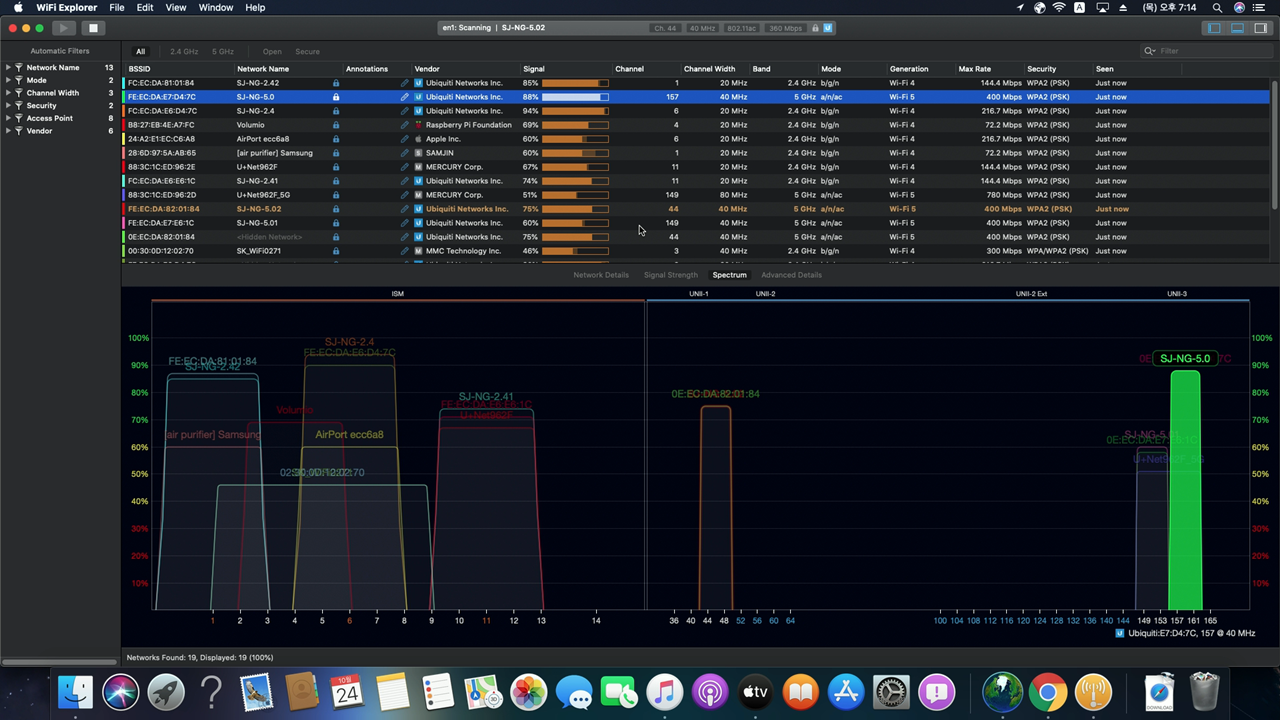This screenshot has height=720, width=1280.
Task: Click the signal bar of SJ-NG-5.0 row
Action: [x=575, y=97]
